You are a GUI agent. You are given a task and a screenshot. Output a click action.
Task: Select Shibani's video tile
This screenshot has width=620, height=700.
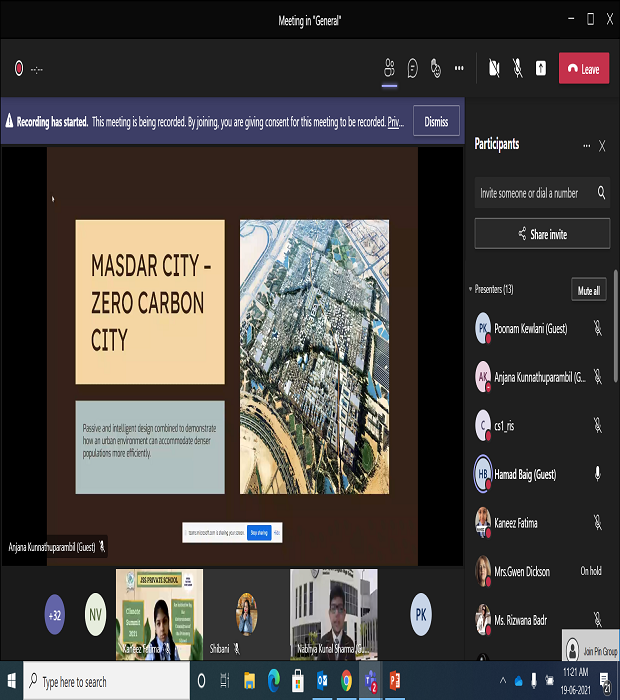246,614
